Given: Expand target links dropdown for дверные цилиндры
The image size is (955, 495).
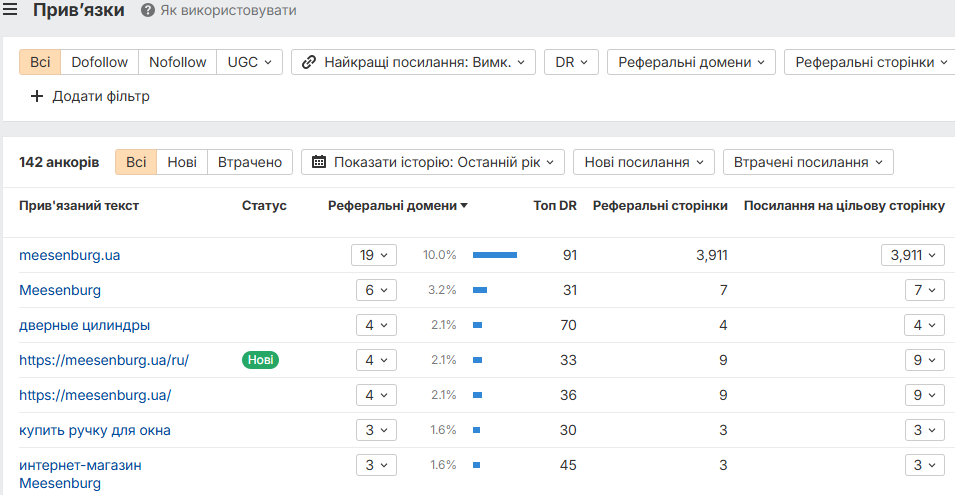Looking at the screenshot, I should 925,325.
